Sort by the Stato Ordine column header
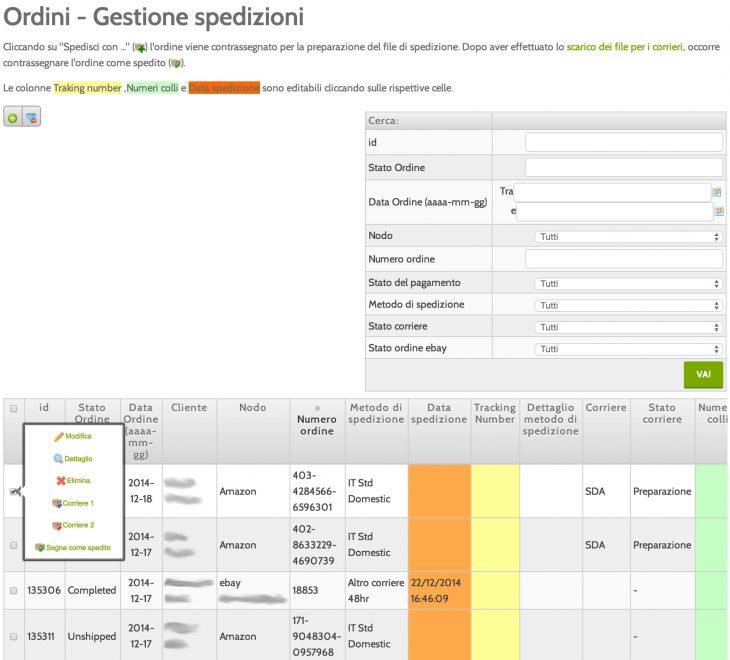Image resolution: width=730 pixels, height=660 pixels. click(92, 413)
